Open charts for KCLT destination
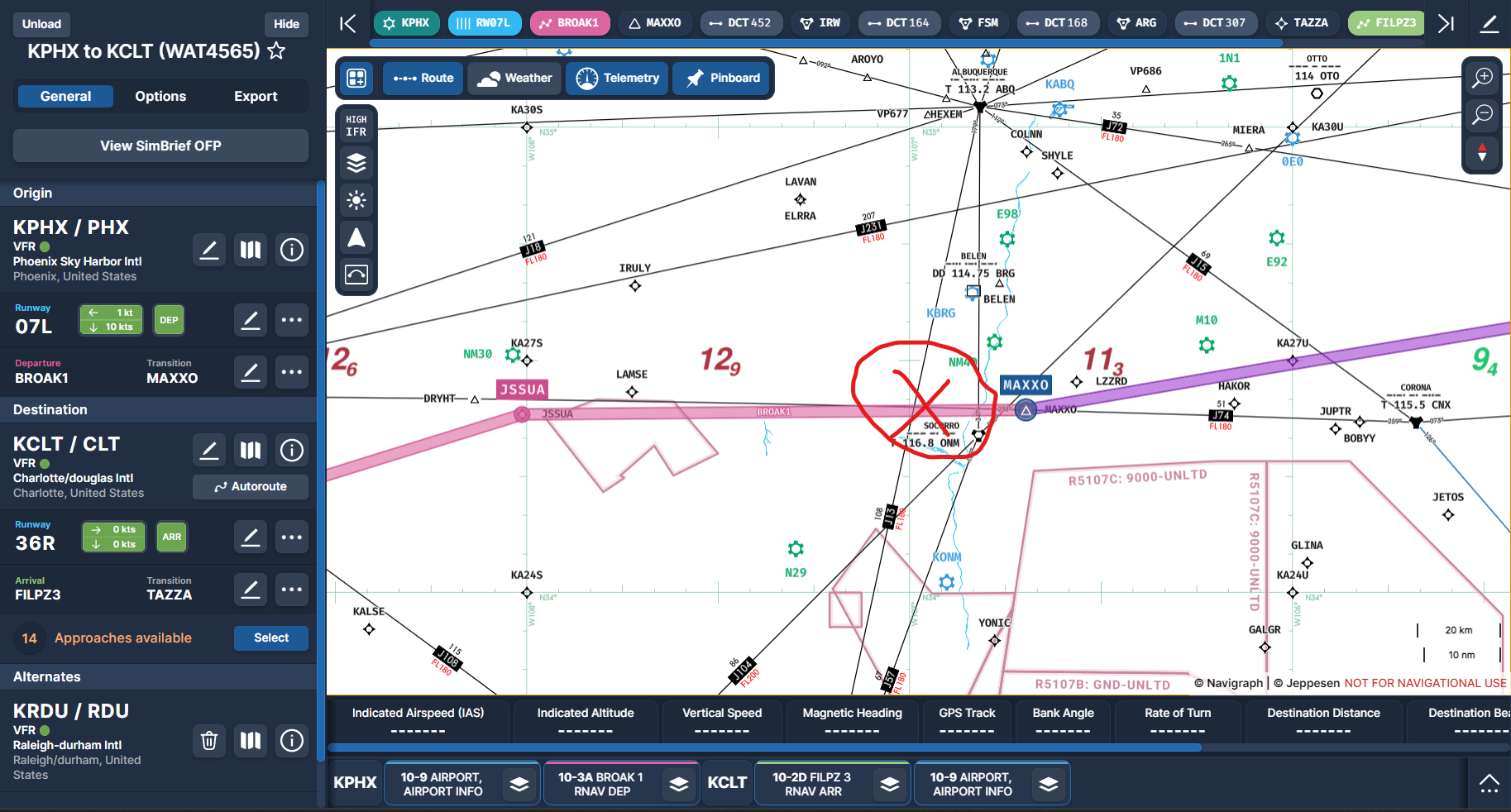 [251, 450]
